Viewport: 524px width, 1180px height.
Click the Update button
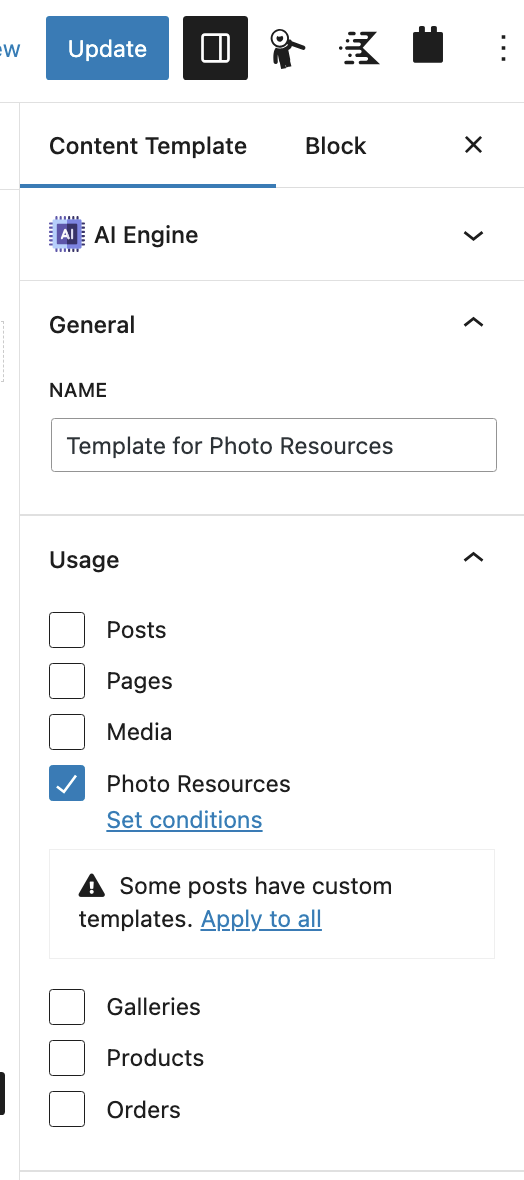pos(108,48)
